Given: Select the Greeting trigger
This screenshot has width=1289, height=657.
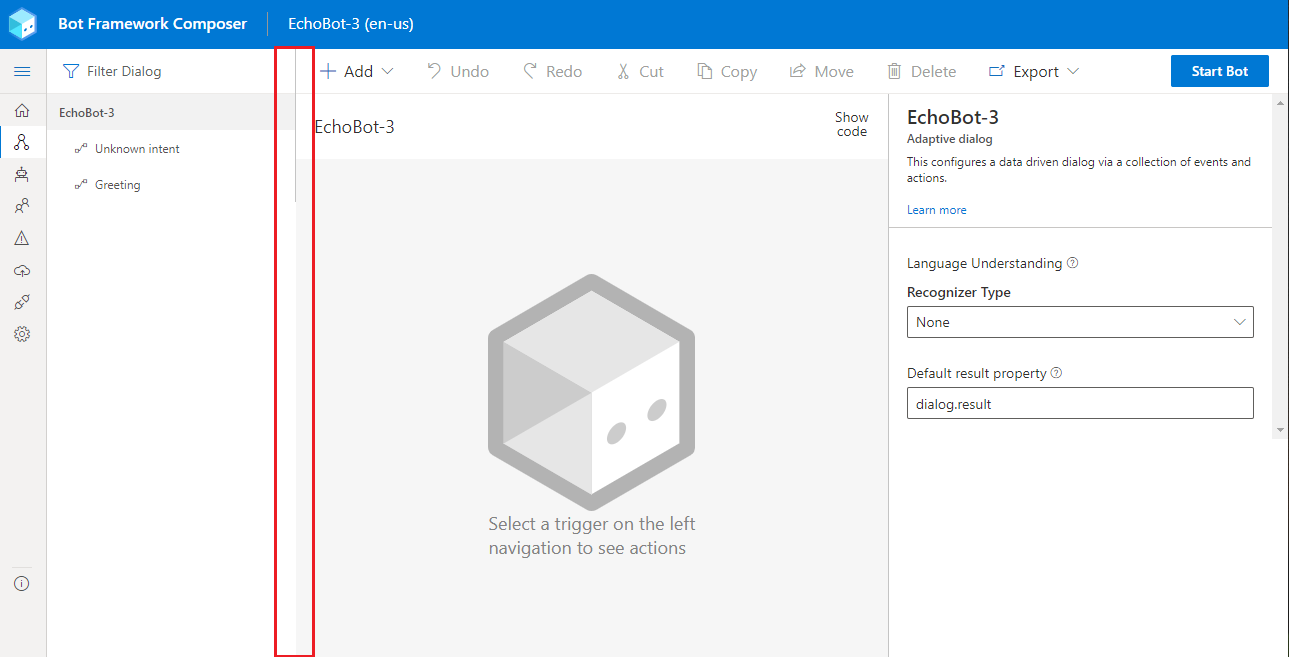Looking at the screenshot, I should [118, 184].
